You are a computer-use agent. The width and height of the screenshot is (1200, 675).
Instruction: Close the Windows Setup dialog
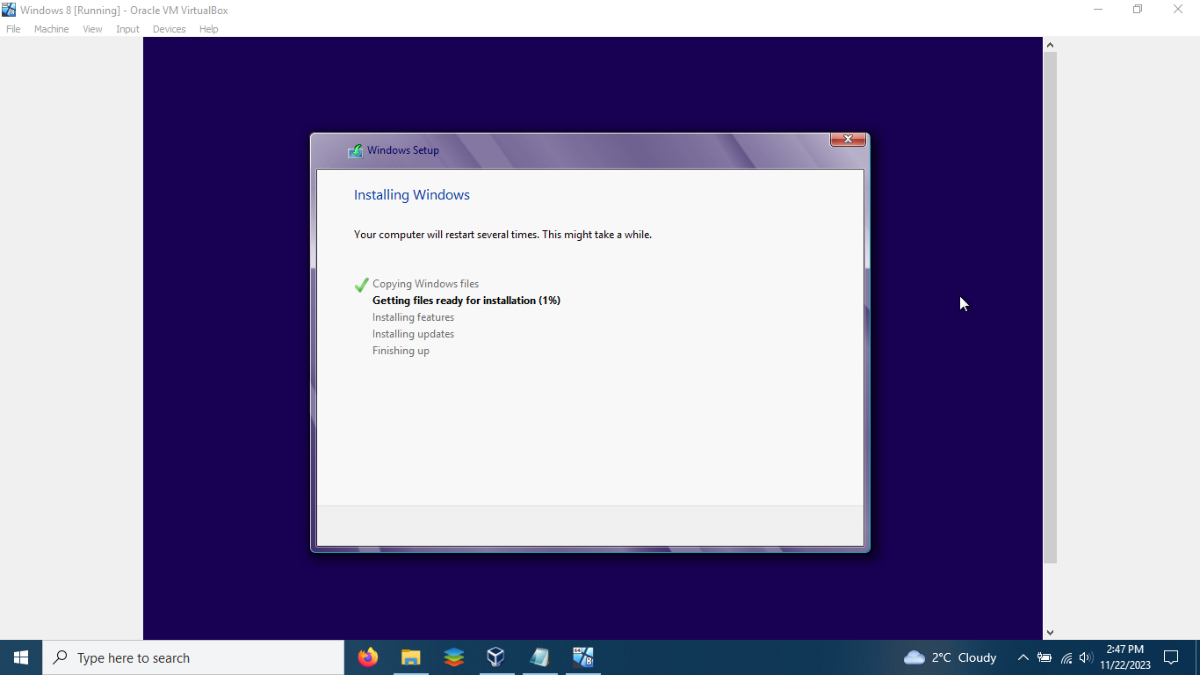coord(847,140)
